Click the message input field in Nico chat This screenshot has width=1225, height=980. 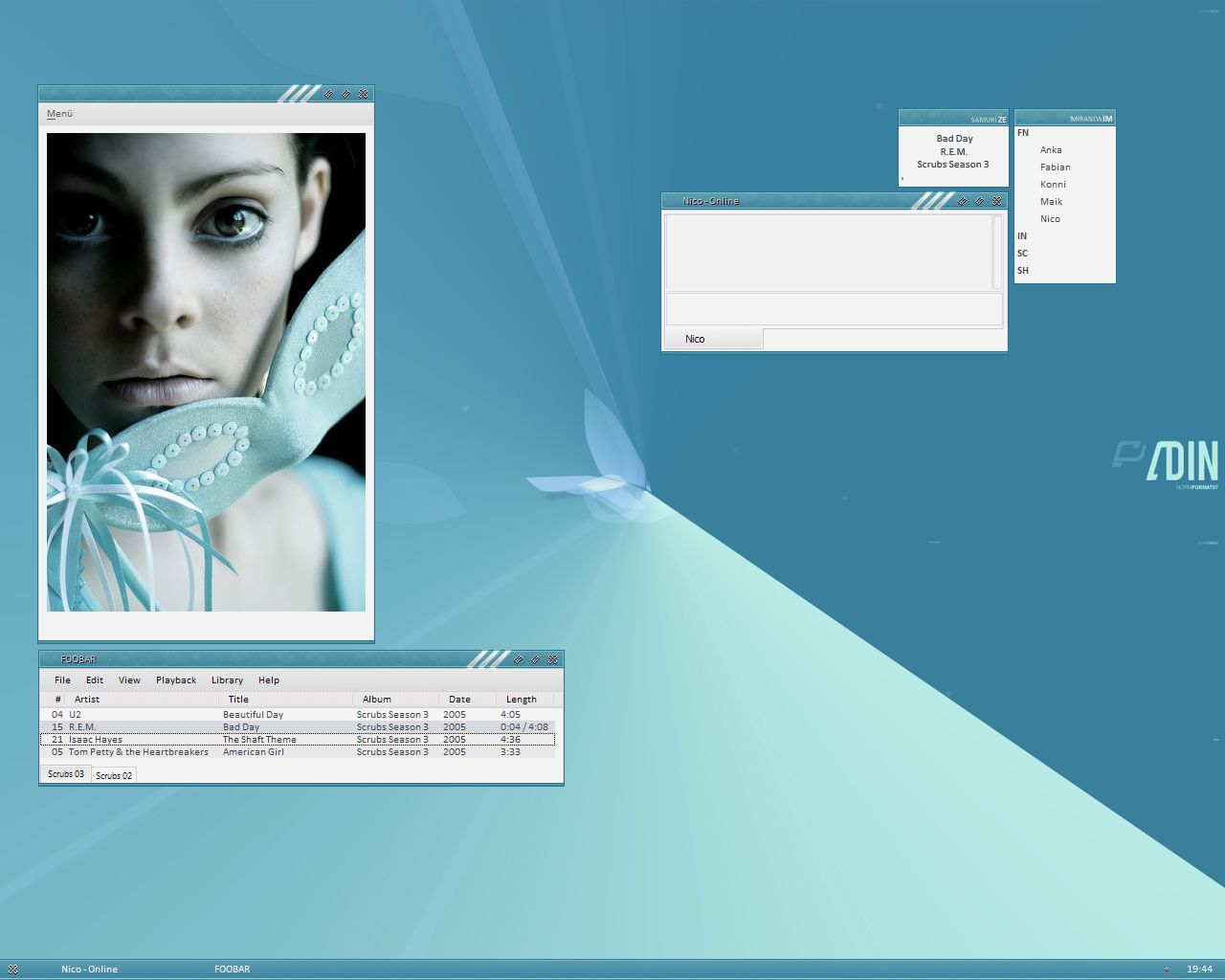[834, 309]
